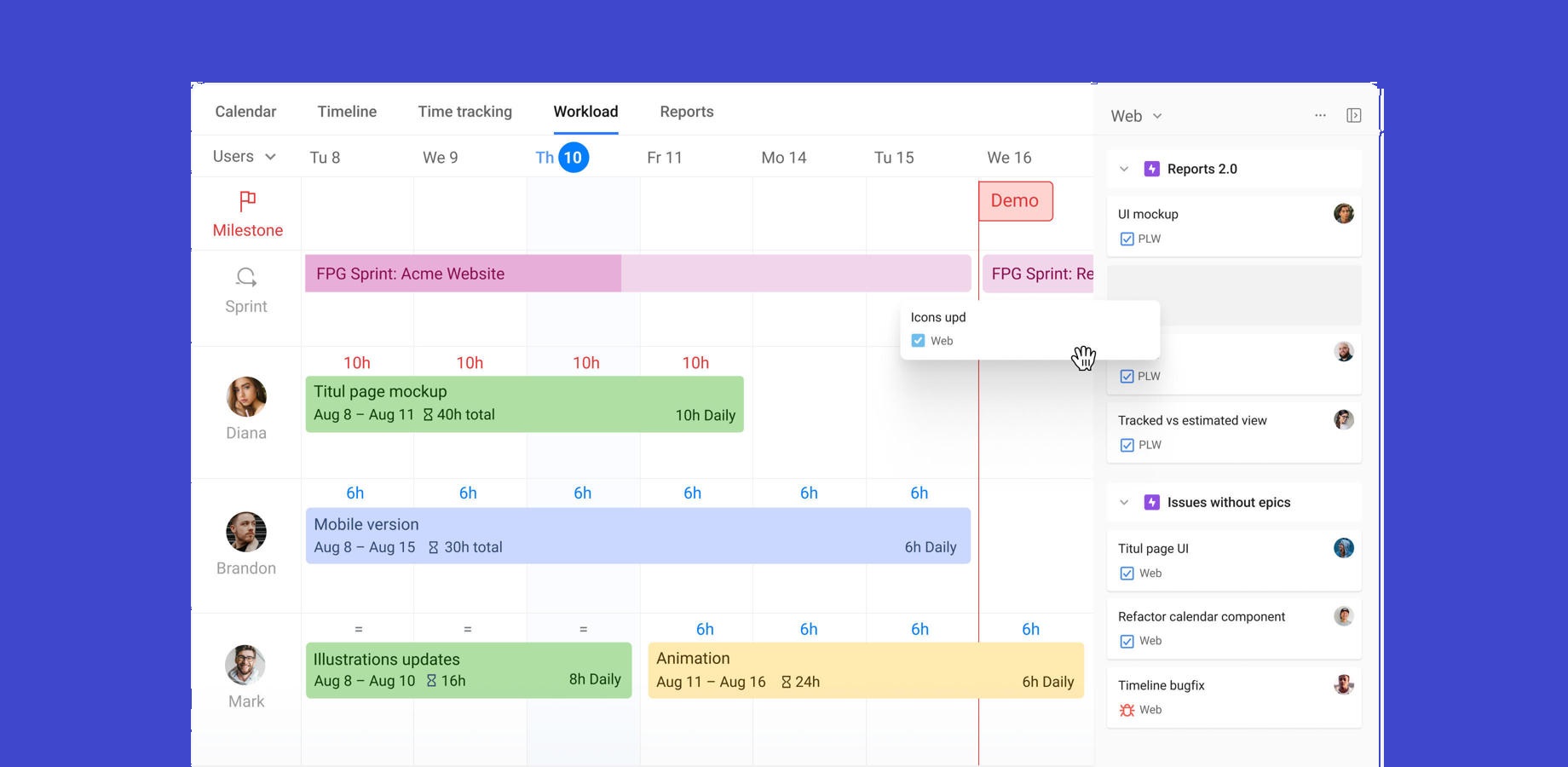The image size is (1568, 767).
Task: Collapse the Reports 2.0 epic section
Action: (1124, 168)
